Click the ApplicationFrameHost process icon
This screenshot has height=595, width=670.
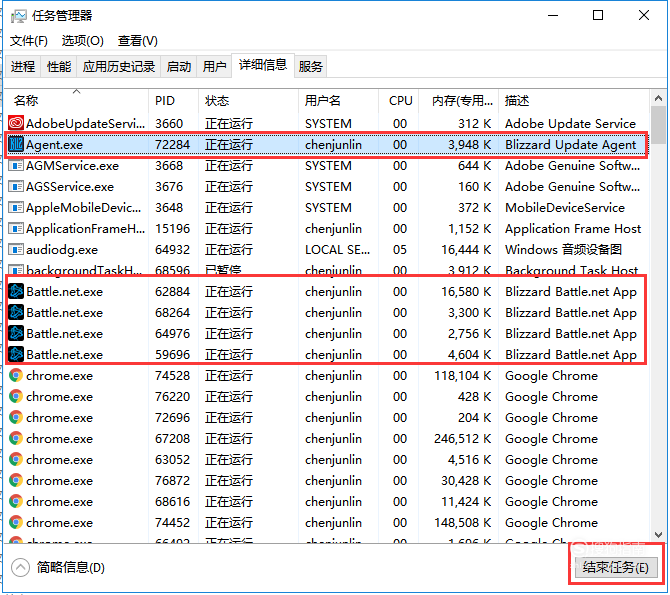tap(16, 228)
